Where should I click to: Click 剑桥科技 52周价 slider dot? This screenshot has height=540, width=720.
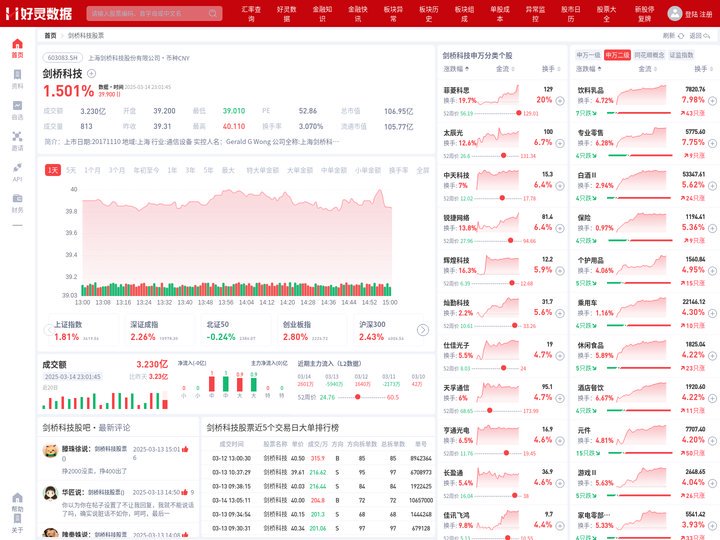[357, 397]
